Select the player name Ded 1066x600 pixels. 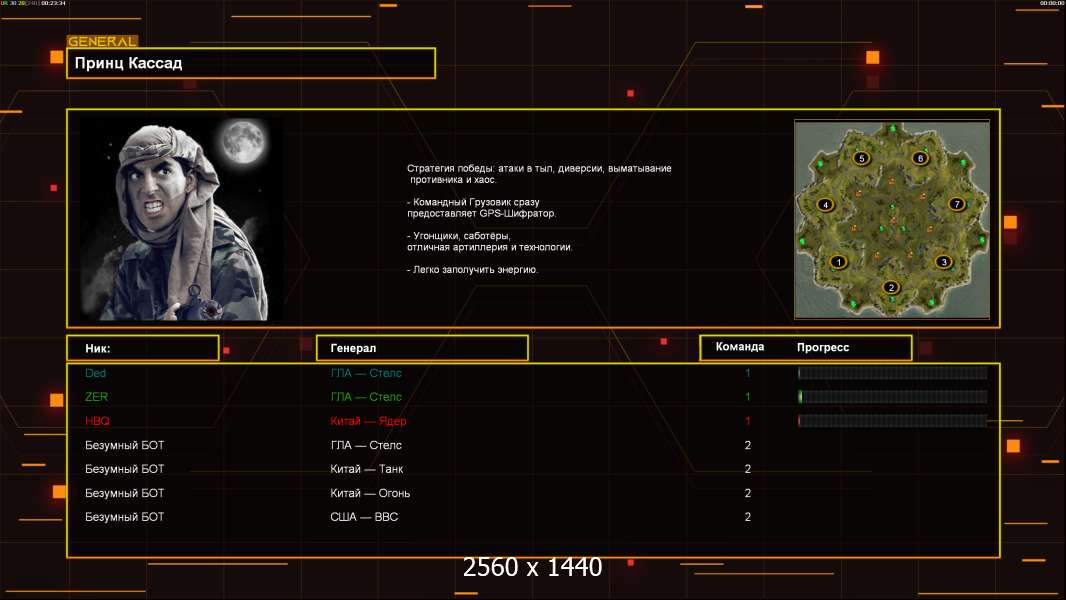coord(95,373)
